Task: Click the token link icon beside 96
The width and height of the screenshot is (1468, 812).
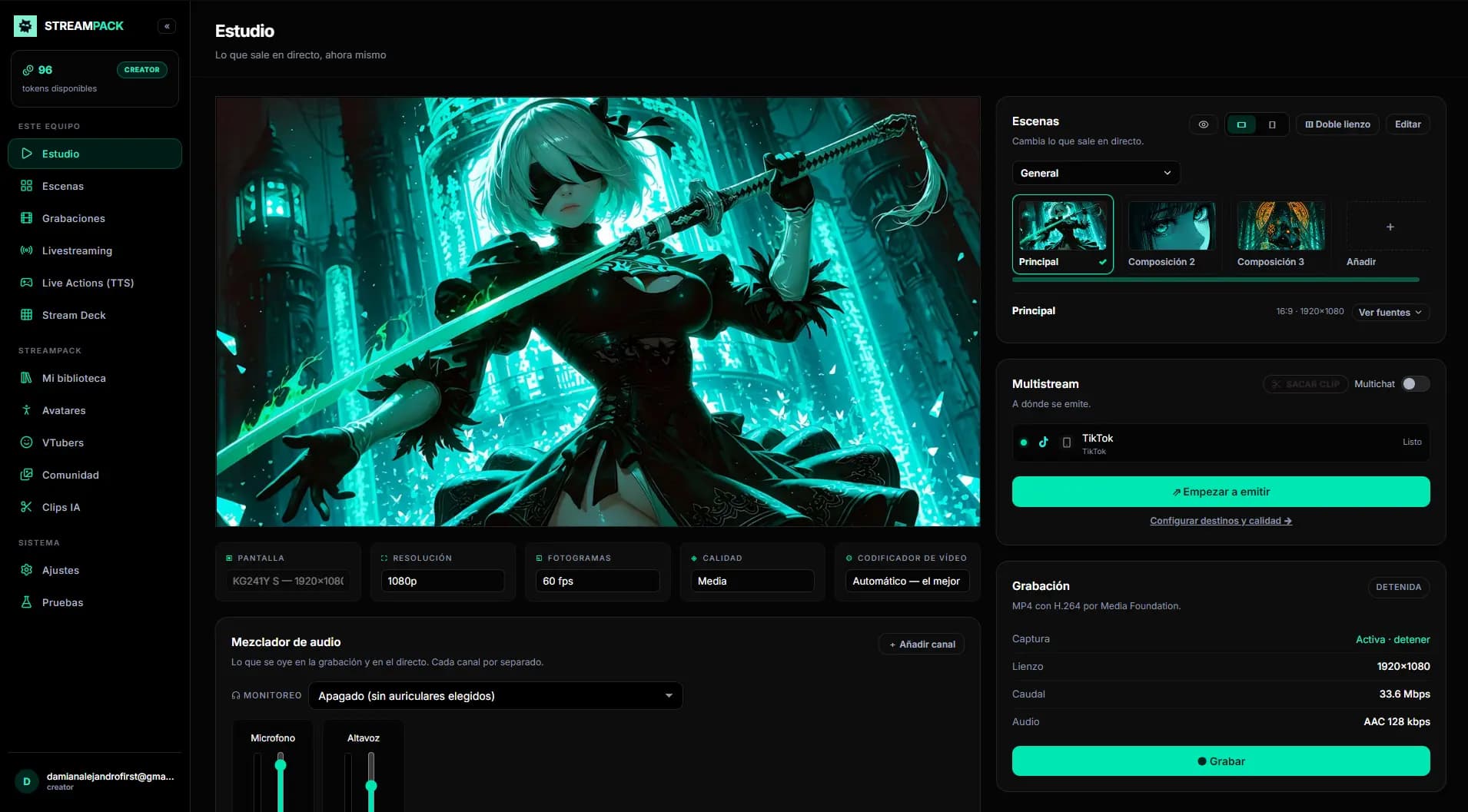Action: (x=28, y=70)
